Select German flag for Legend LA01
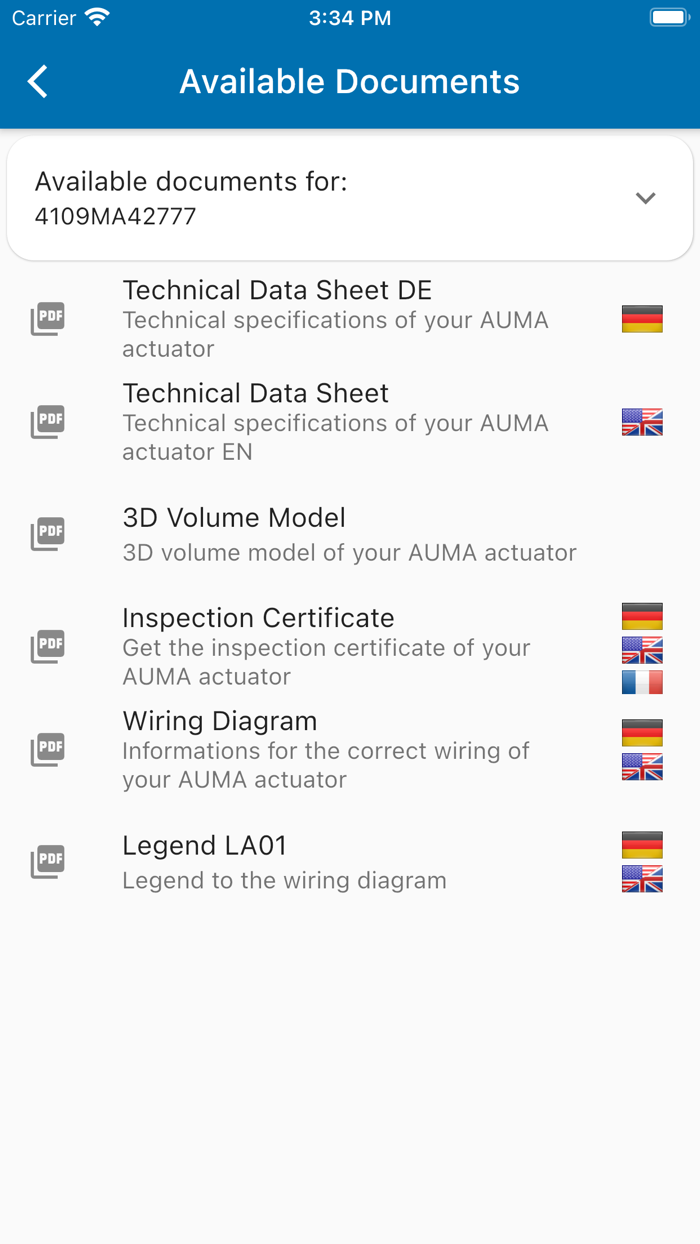Viewport: 700px width, 1244px height. (641, 843)
